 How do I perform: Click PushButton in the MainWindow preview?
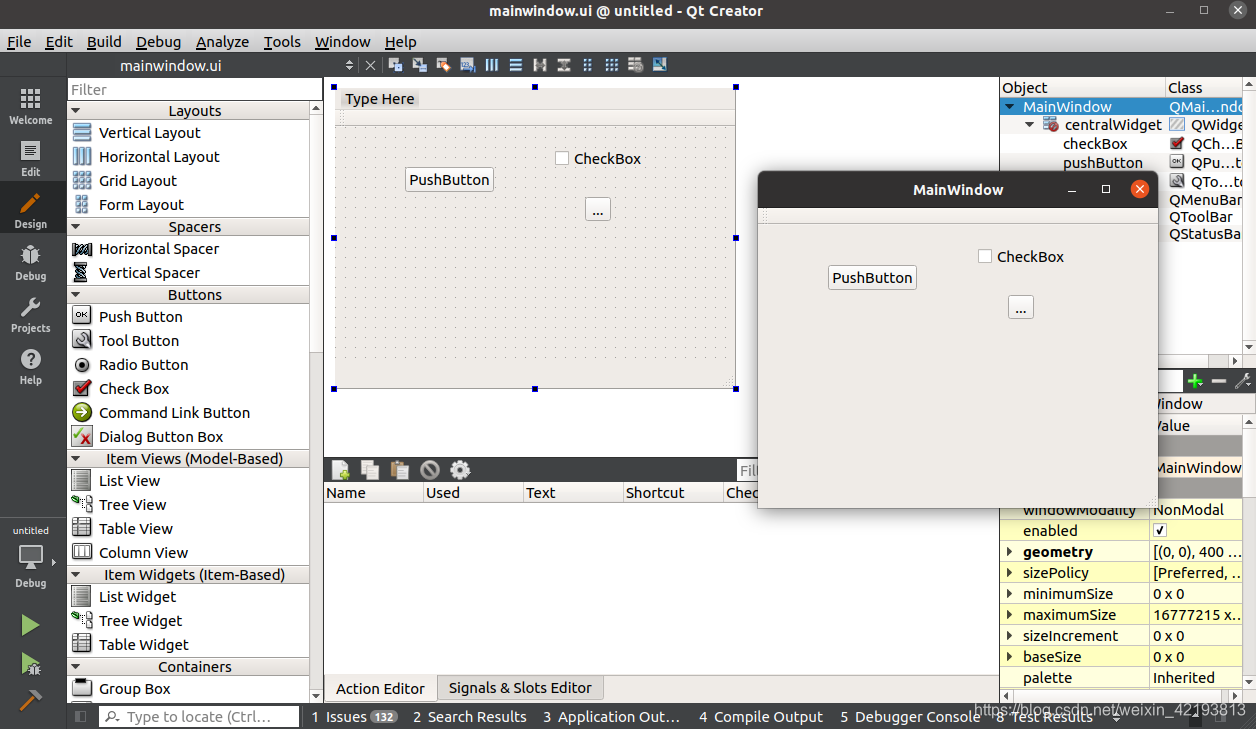[872, 278]
